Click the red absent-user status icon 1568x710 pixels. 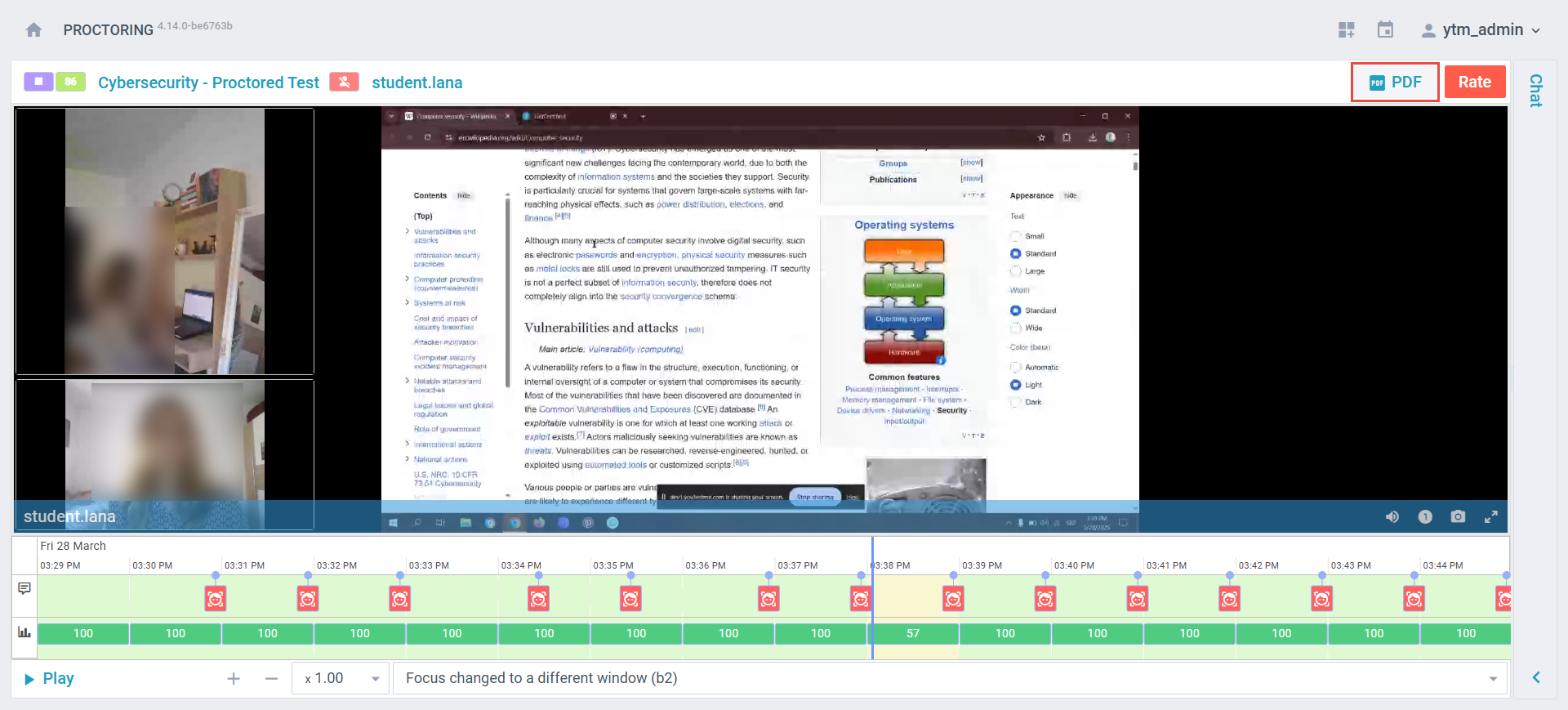click(x=344, y=82)
